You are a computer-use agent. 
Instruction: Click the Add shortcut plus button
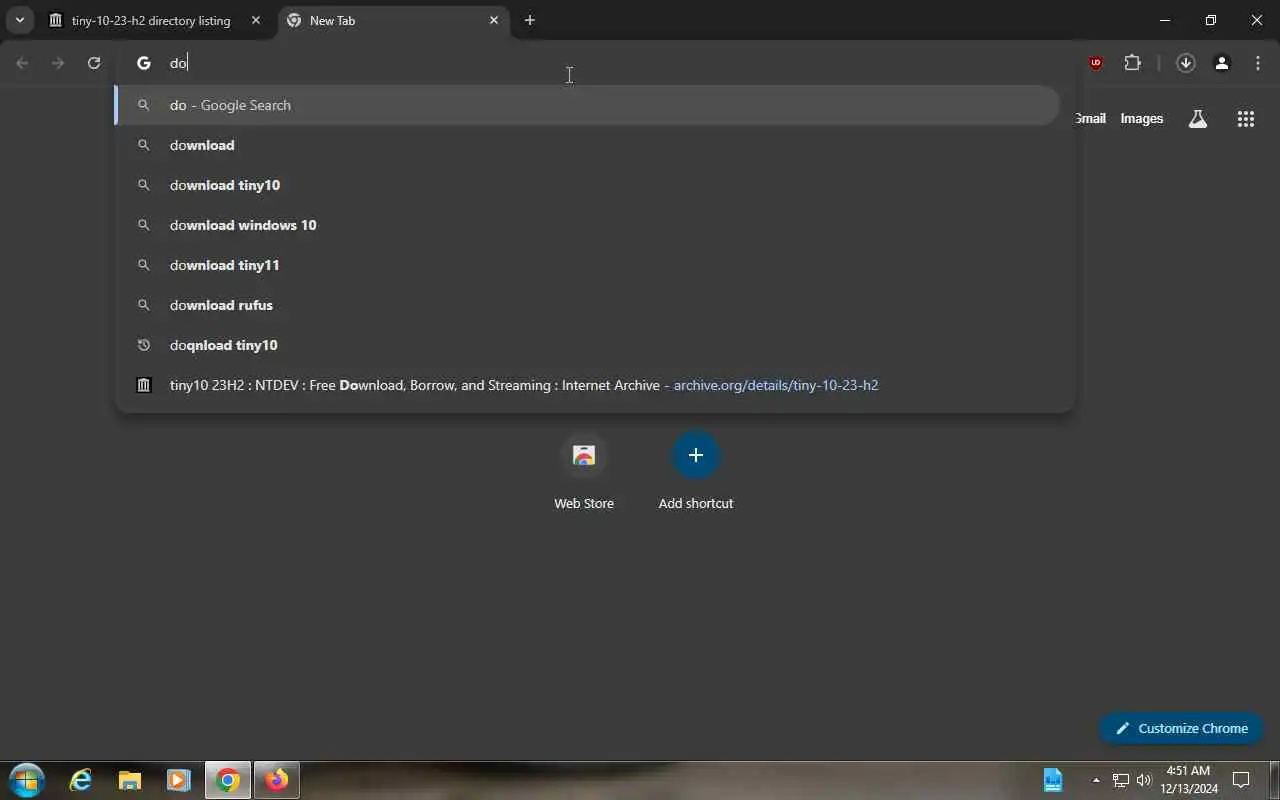click(x=696, y=455)
